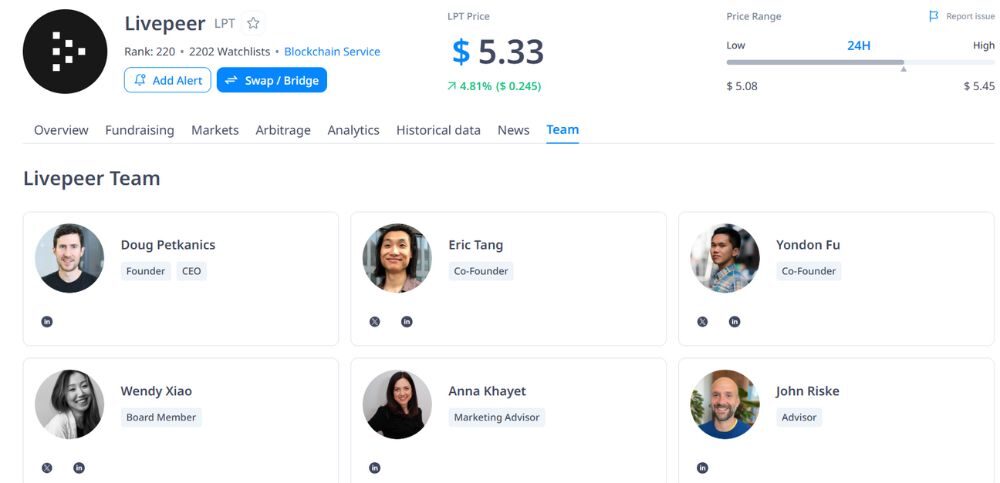This screenshot has height=483, width=1000.
Task: Click the Board Member tag
Action: pyautogui.click(x=161, y=417)
